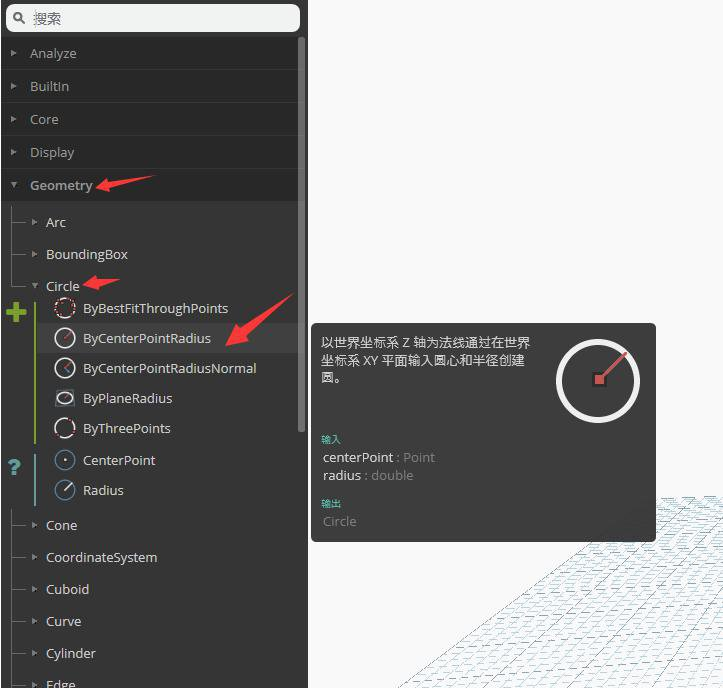The image size is (723, 688).
Task: Click the large circle preview in tooltip
Action: [598, 381]
